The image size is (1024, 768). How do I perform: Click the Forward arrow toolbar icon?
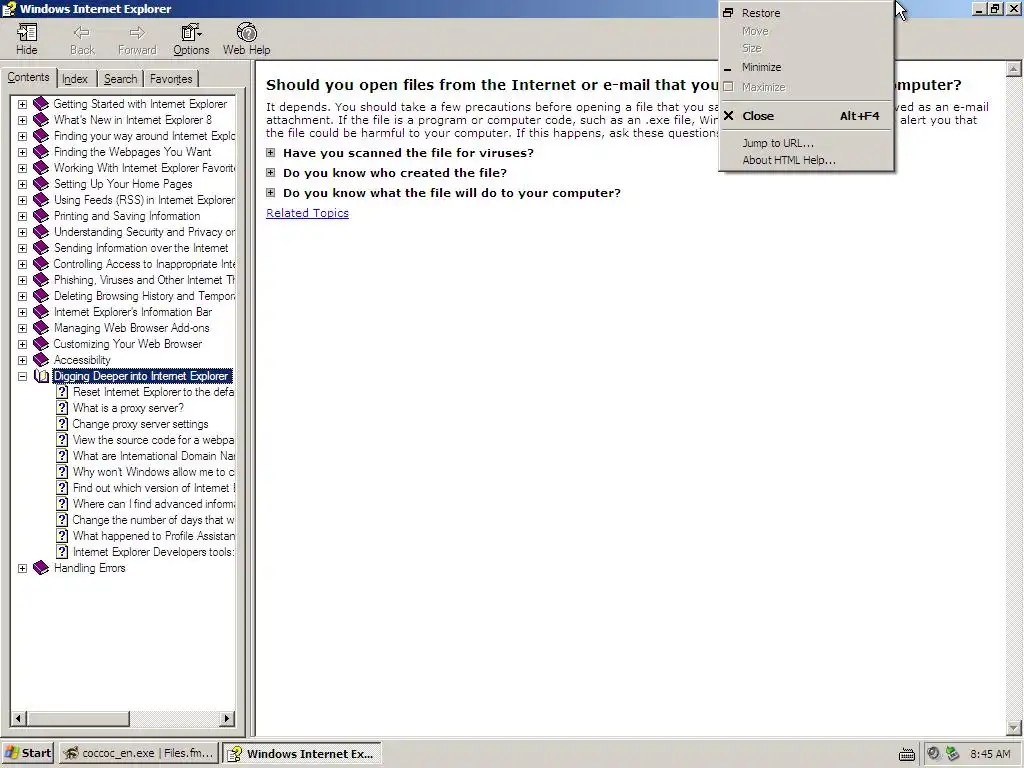point(137,33)
